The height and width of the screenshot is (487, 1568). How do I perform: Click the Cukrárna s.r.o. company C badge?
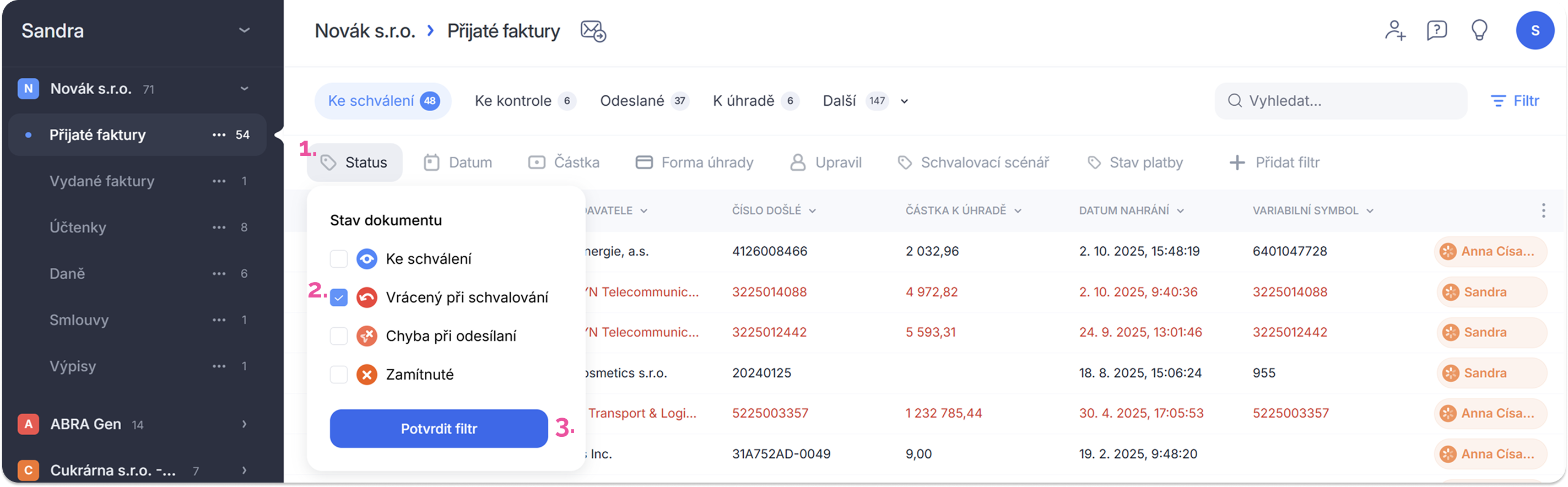click(28, 470)
